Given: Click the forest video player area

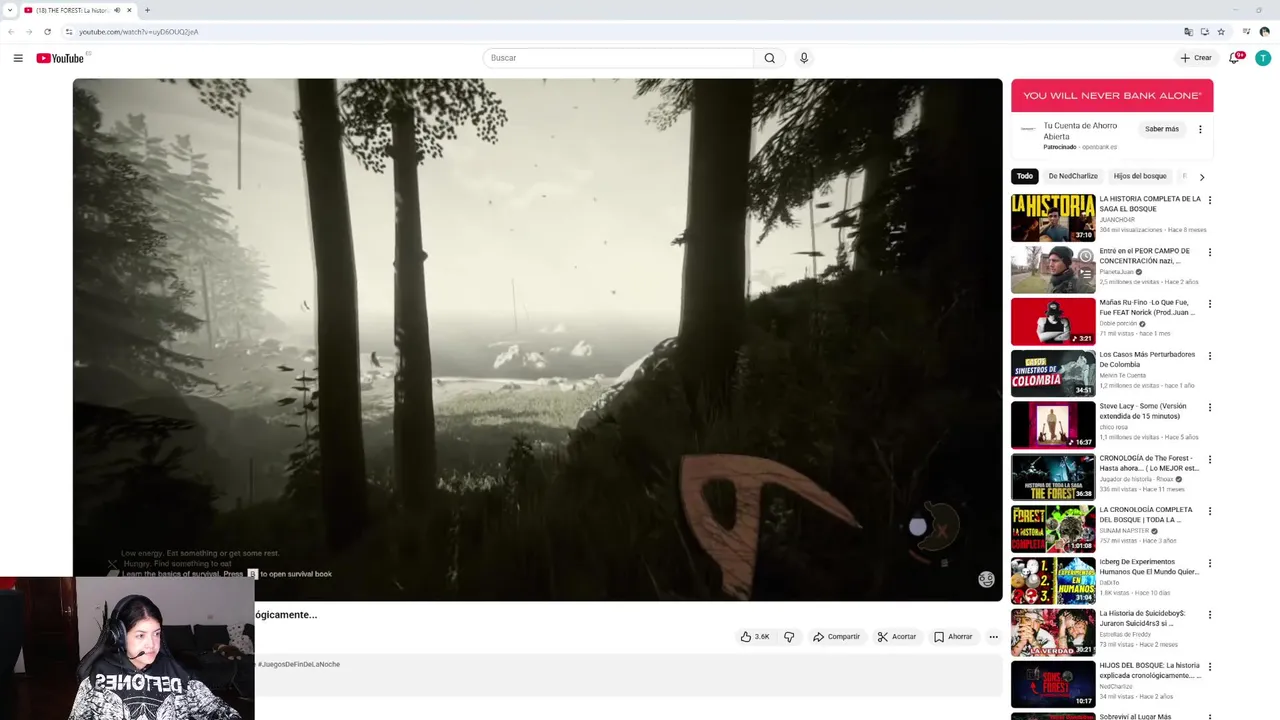Looking at the screenshot, I should 537,340.
